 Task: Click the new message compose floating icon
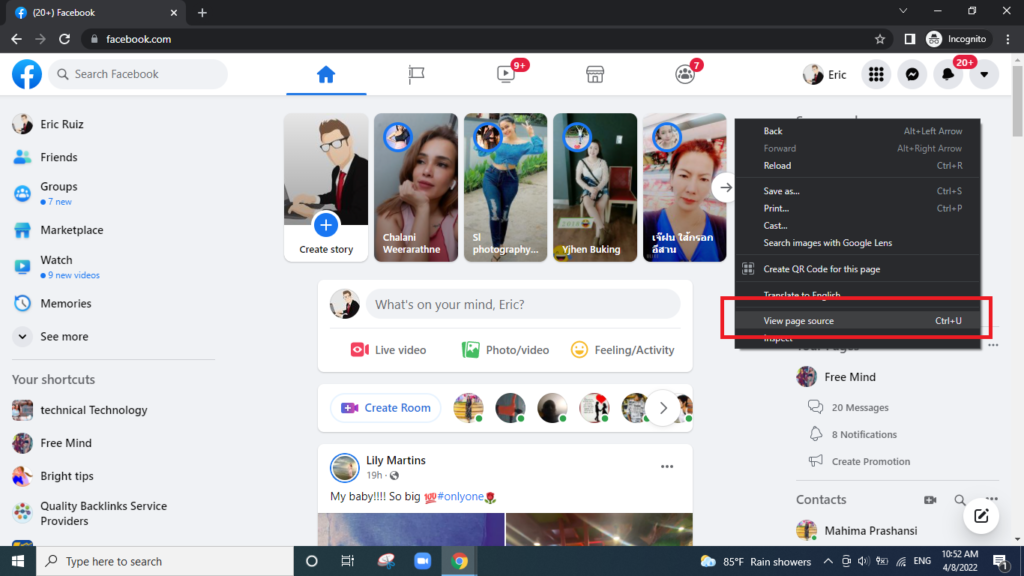981,516
